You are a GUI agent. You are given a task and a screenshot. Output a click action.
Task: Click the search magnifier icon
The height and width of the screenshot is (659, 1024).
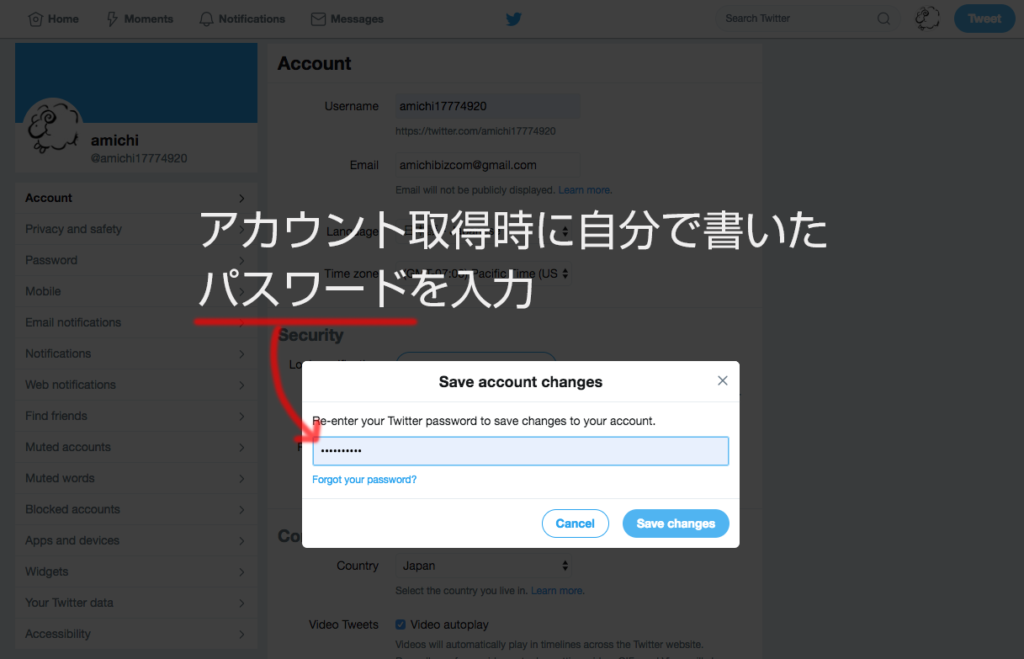tap(884, 19)
